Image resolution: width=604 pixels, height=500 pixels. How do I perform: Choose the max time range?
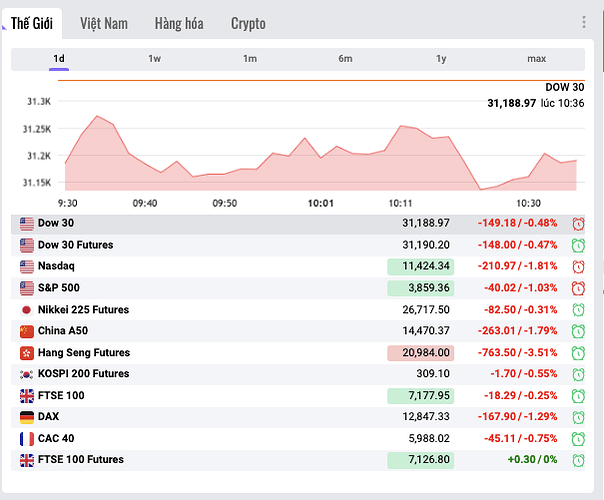[x=536, y=59]
